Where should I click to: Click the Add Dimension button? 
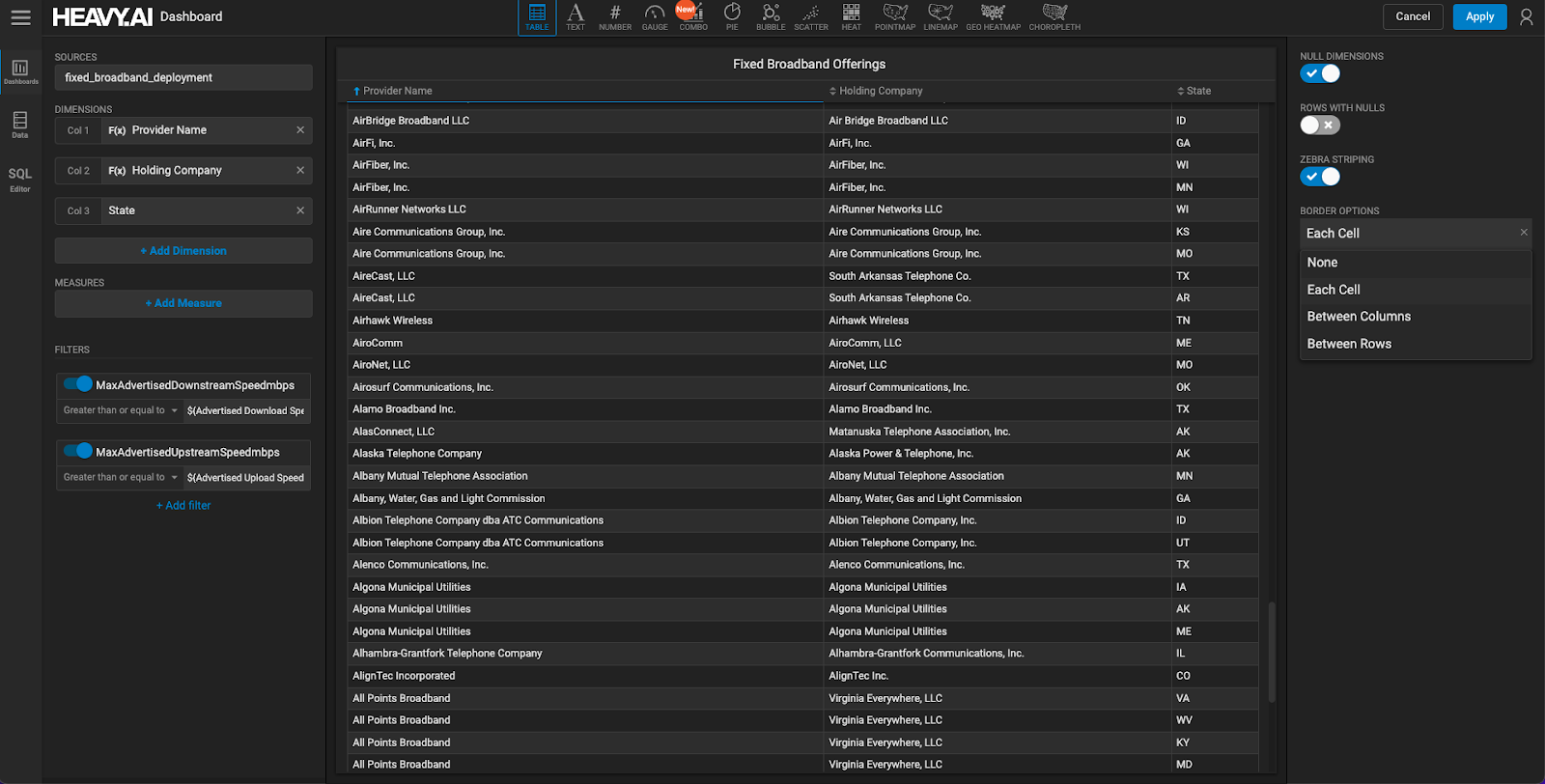point(183,251)
